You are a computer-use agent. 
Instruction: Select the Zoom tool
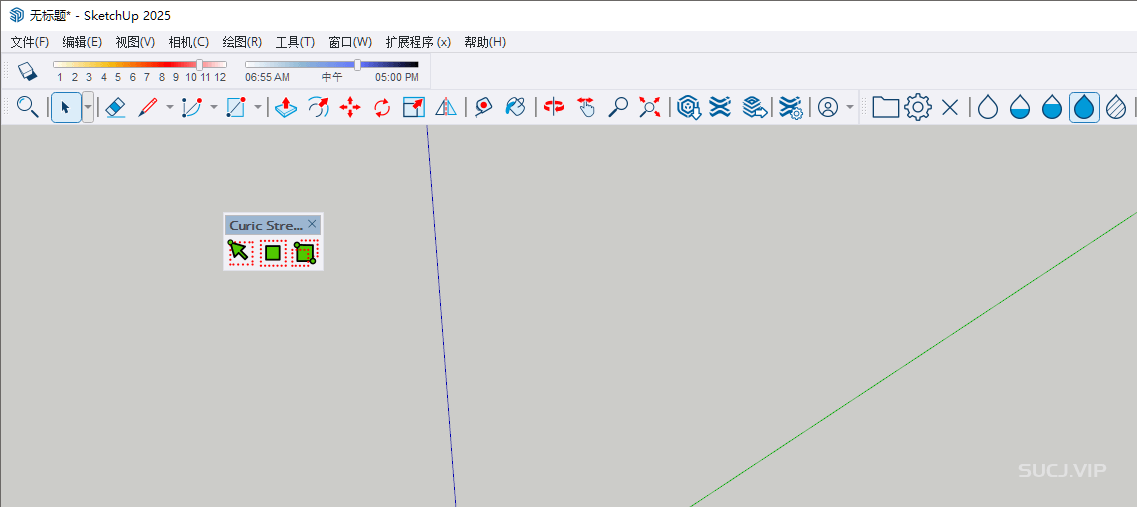coord(618,107)
